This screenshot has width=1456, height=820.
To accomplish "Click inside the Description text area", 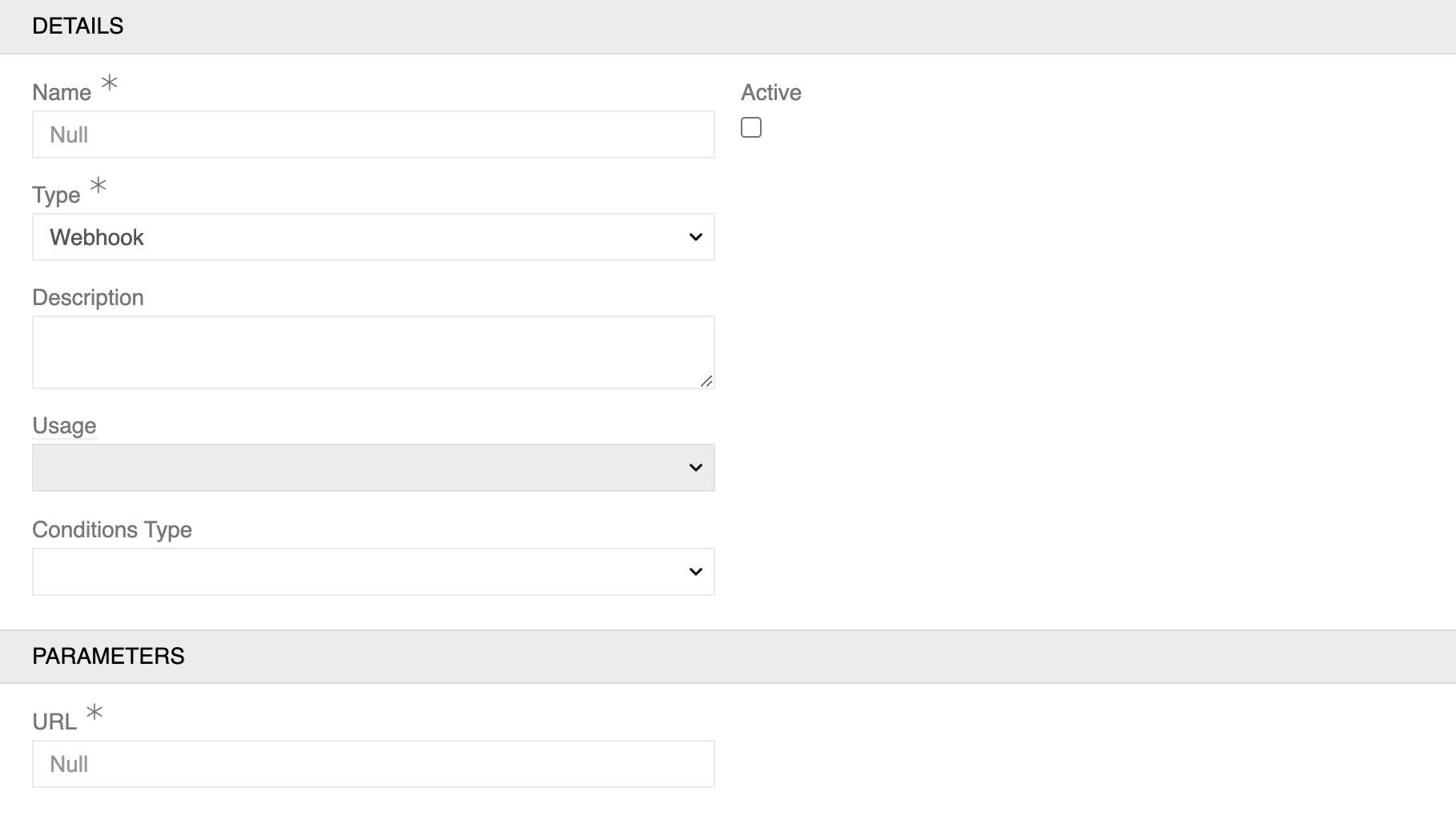I will point(373,351).
